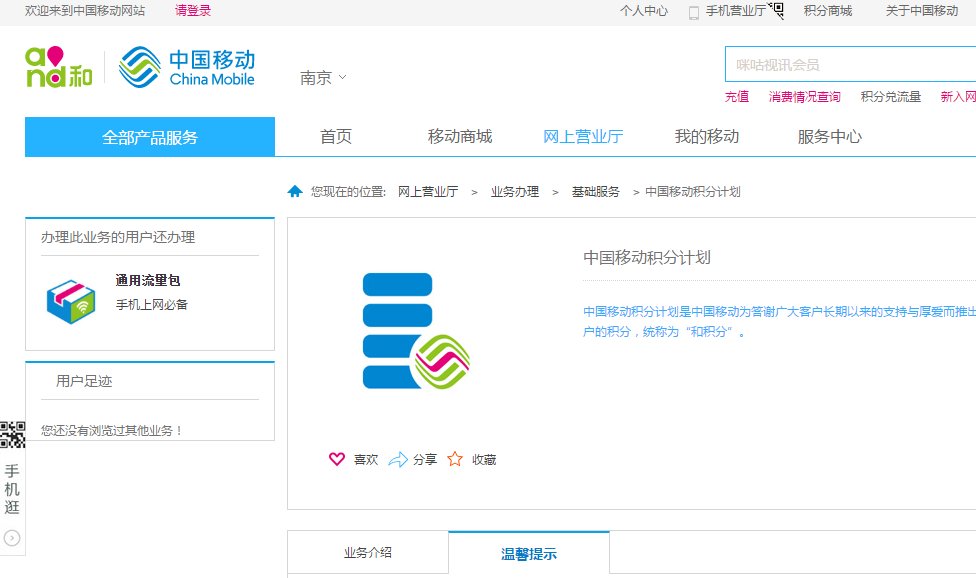Toggle the 收藏 star bookmark

pos(455,459)
